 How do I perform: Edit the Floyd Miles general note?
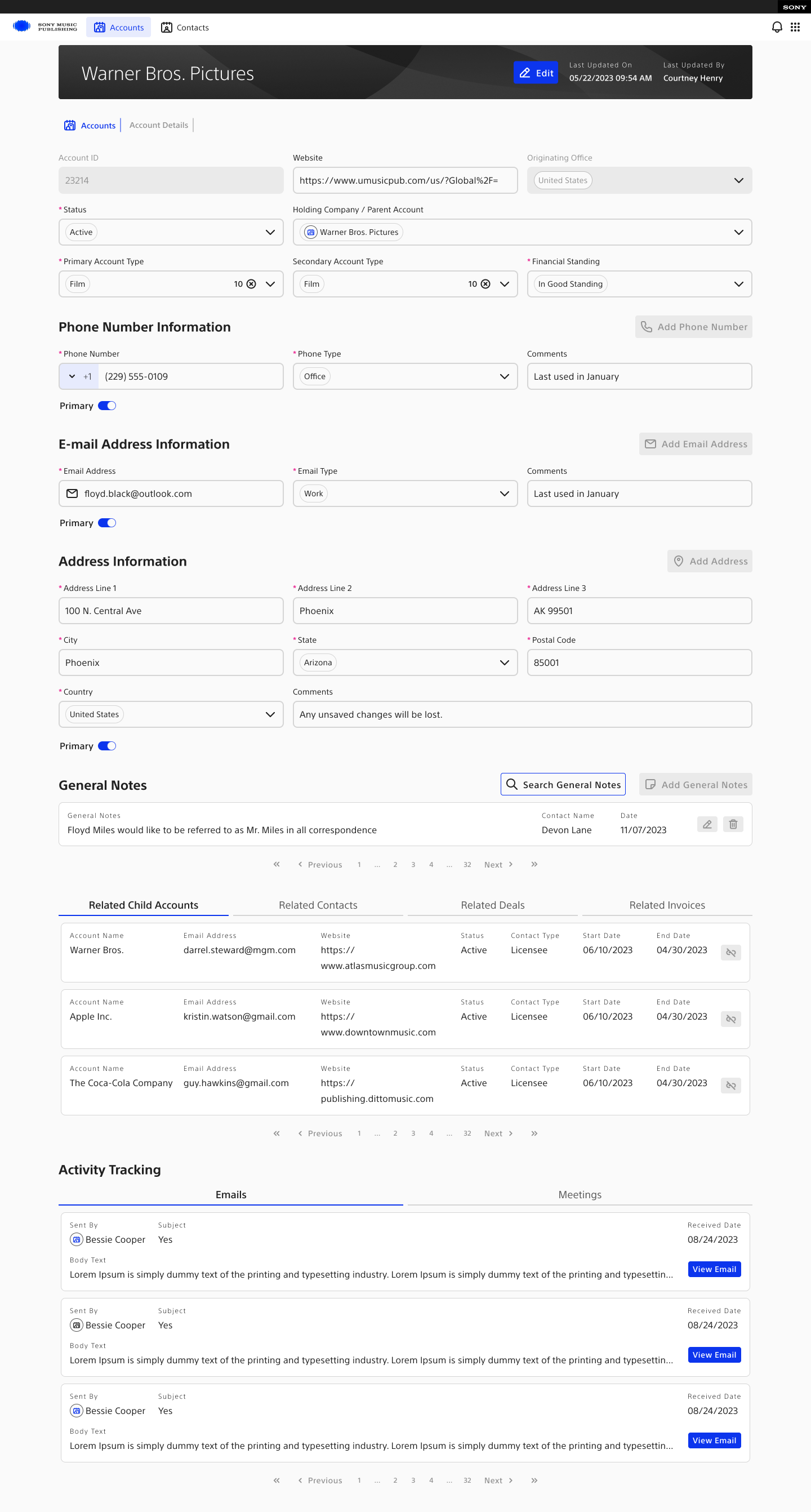[x=707, y=824]
